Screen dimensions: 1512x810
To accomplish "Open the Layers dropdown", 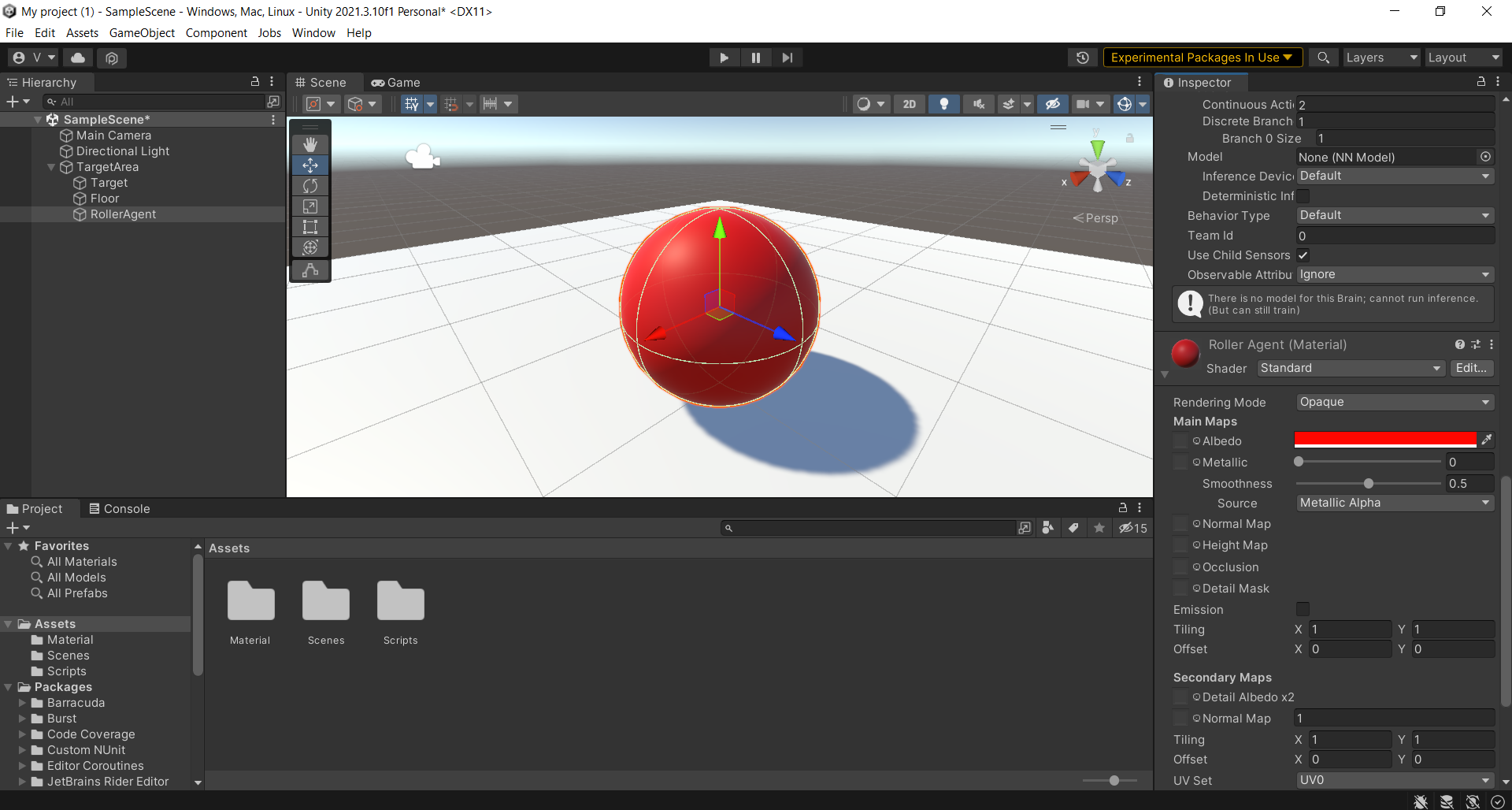I will tap(1380, 57).
